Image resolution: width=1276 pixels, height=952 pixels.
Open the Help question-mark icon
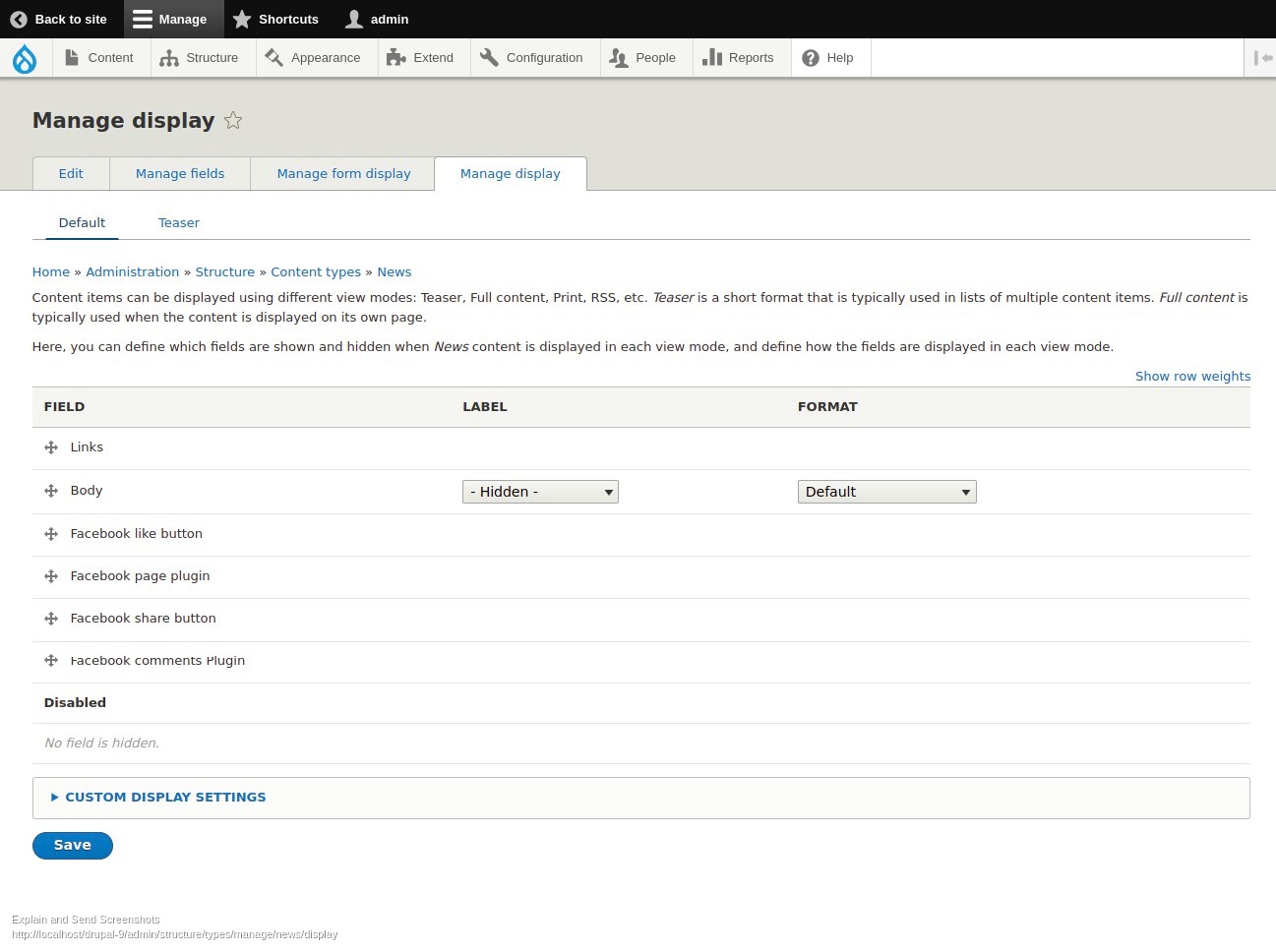pyautogui.click(x=809, y=57)
